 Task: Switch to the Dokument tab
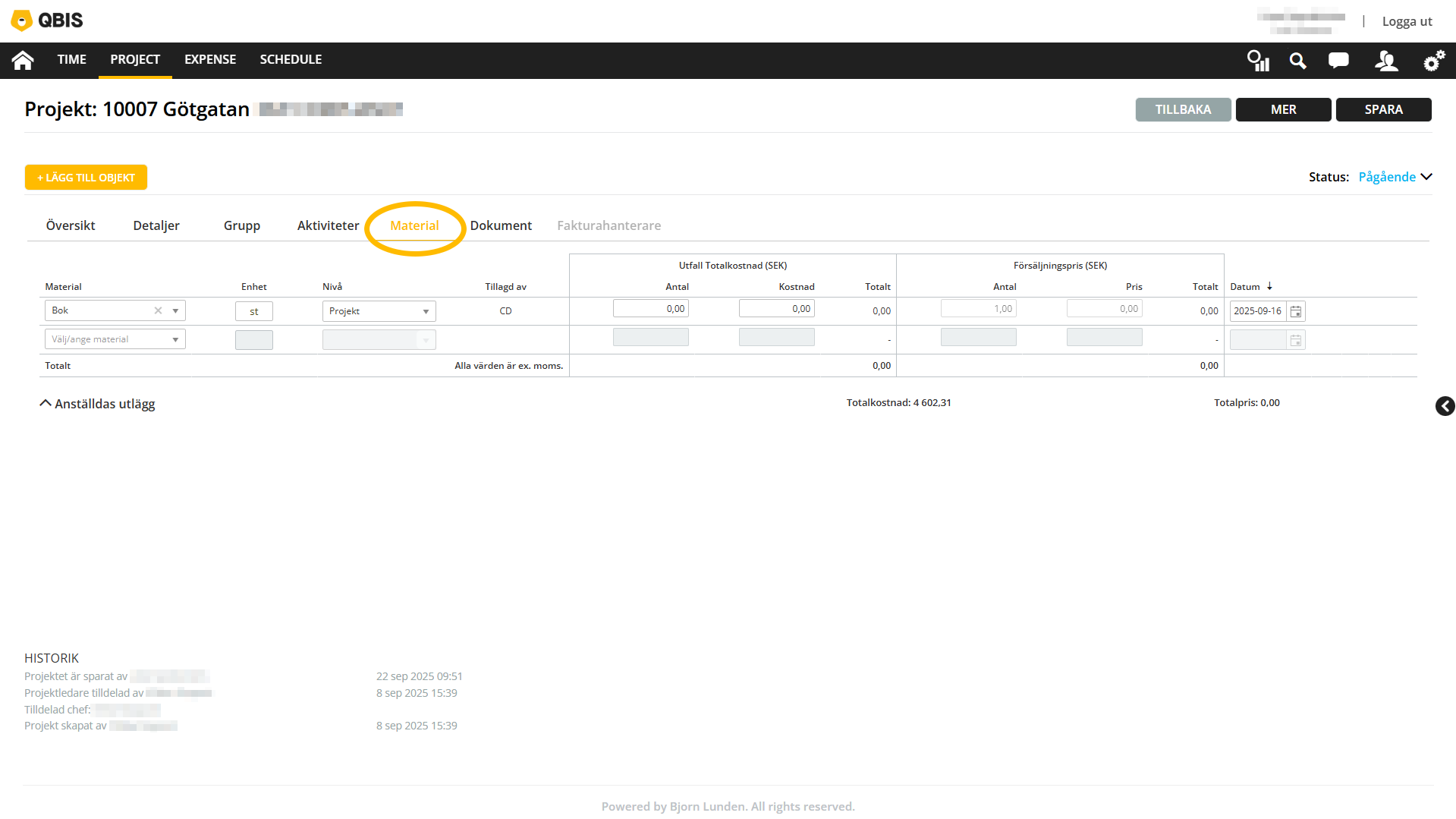[x=501, y=225]
